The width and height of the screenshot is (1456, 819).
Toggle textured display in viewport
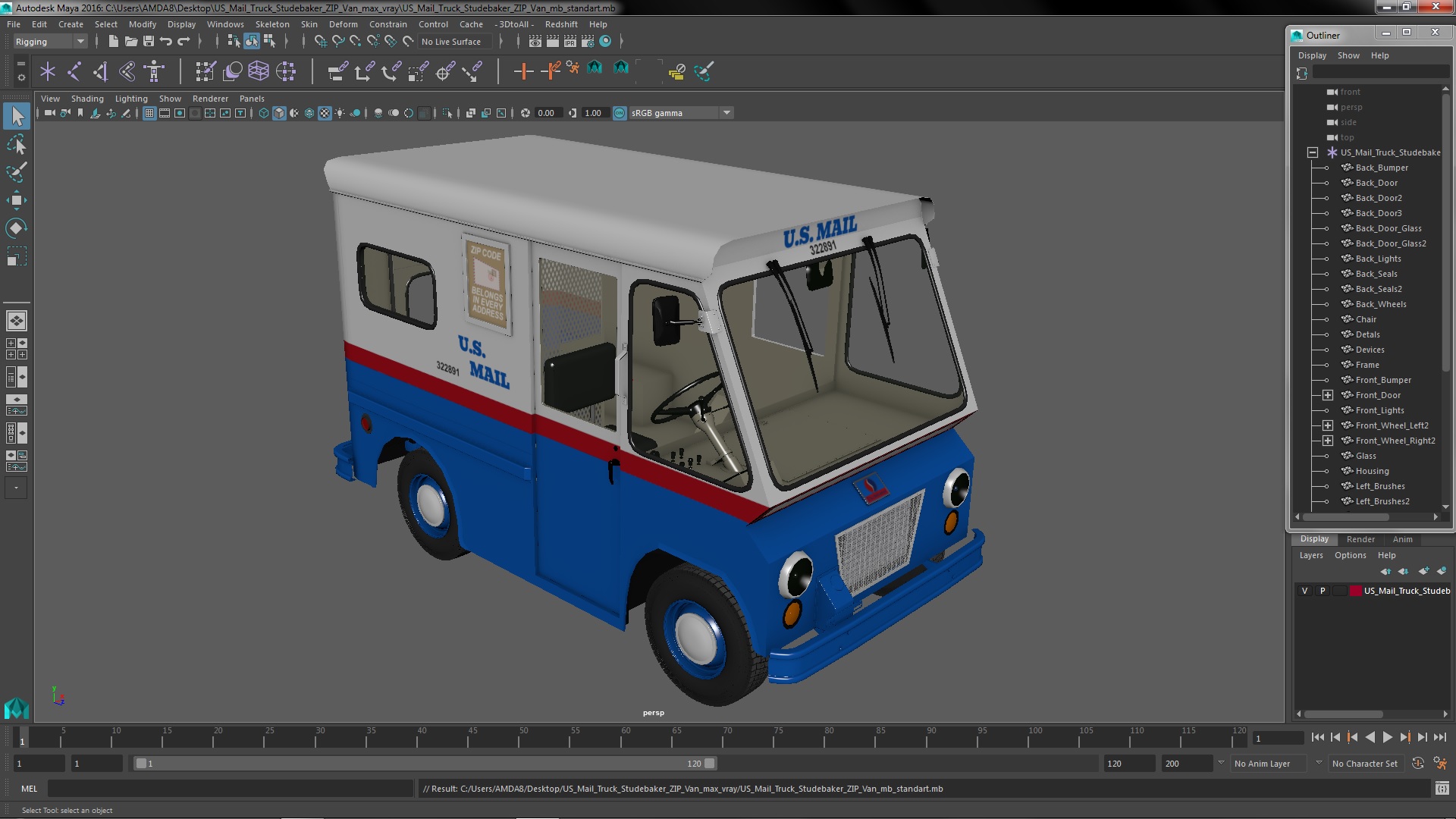(x=325, y=113)
